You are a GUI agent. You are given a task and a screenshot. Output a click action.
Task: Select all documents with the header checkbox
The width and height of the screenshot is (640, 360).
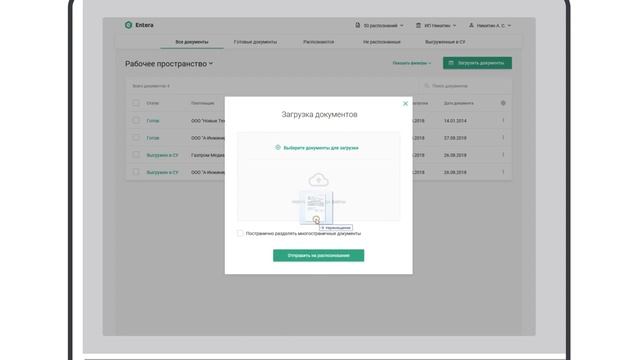(136, 103)
